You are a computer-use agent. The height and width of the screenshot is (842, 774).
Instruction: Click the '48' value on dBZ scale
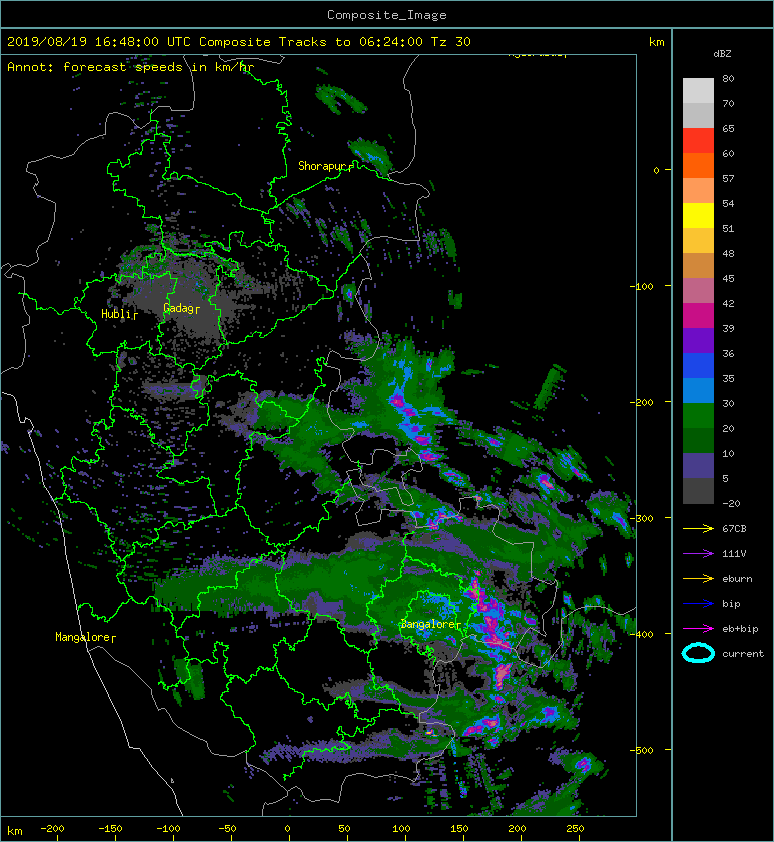click(728, 253)
